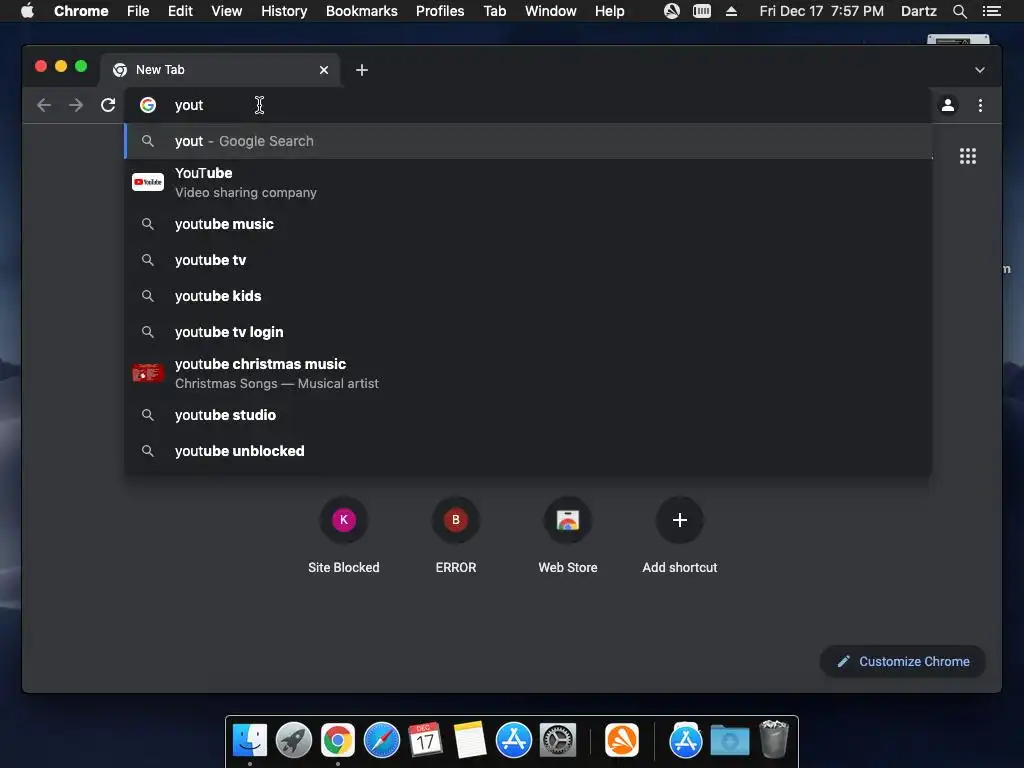Viewport: 1024px width, 768px height.
Task: Select 'youtube tv login' suggestion
Action: point(528,332)
